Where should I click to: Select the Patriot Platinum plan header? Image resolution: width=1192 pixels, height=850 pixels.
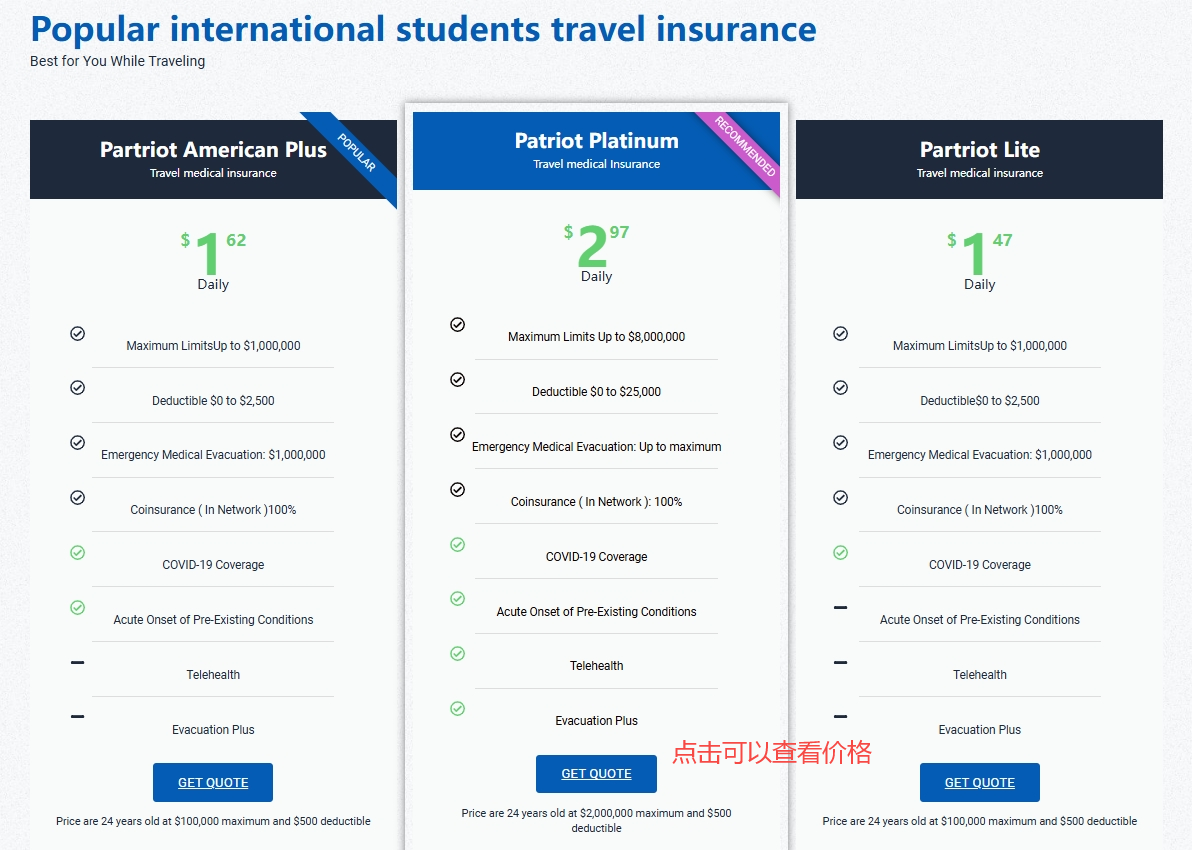[596, 150]
